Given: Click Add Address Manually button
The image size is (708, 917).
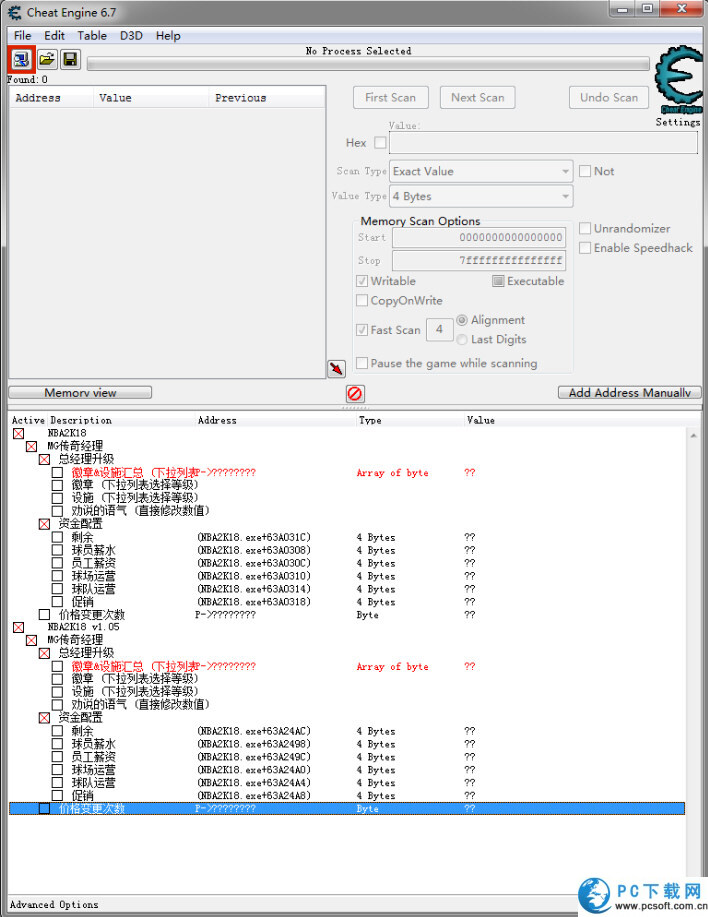Looking at the screenshot, I should 629,393.
